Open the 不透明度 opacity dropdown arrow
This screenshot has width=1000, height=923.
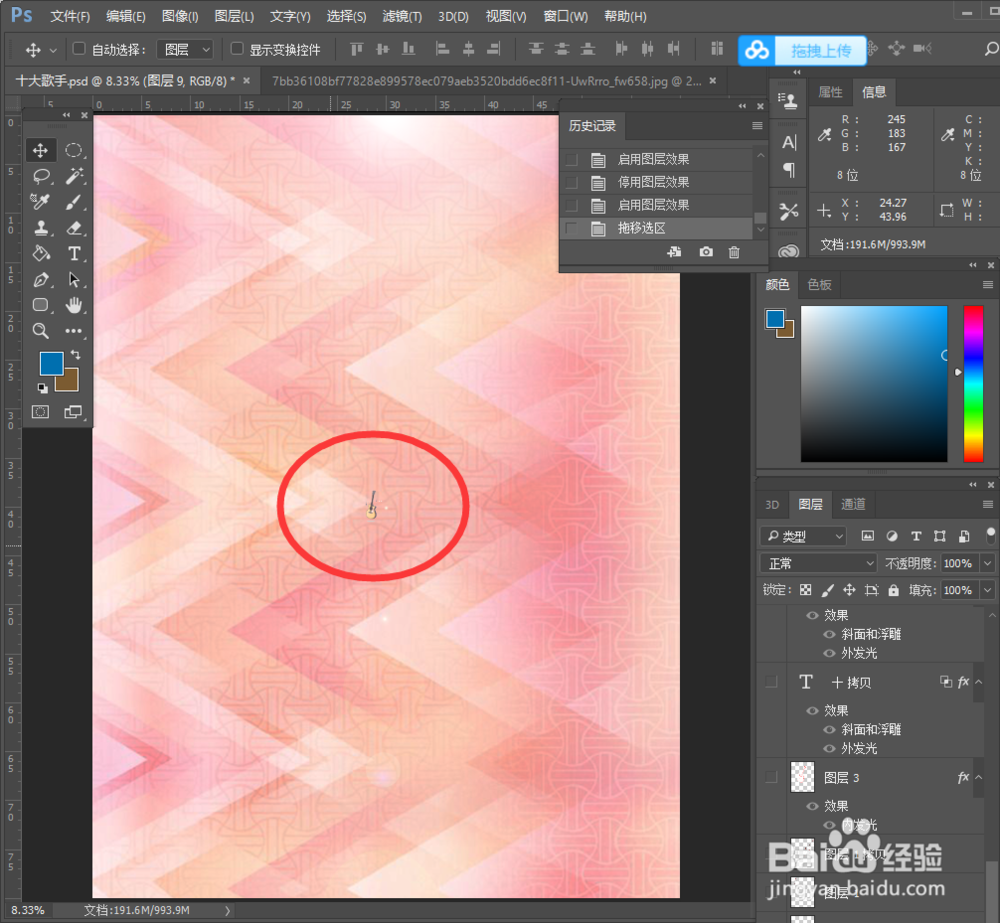[x=987, y=563]
